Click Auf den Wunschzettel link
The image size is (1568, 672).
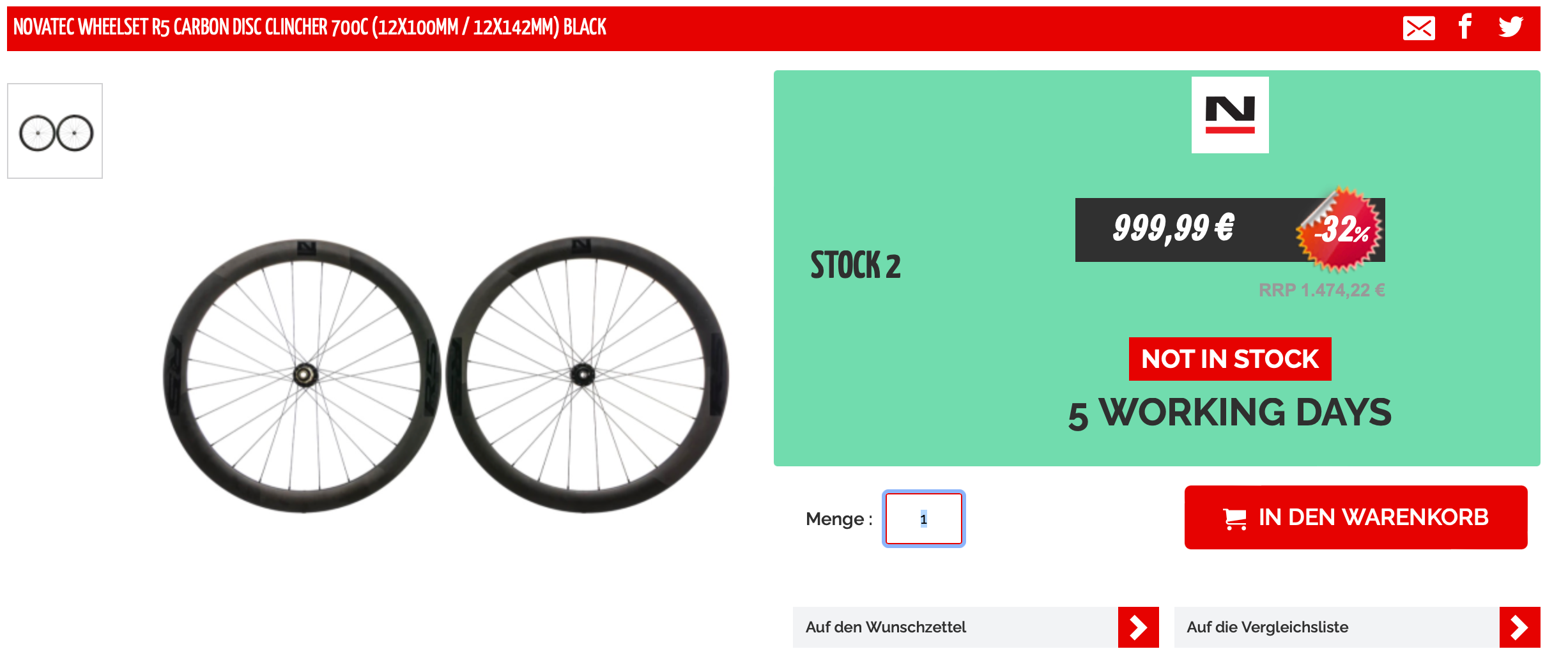click(886, 627)
